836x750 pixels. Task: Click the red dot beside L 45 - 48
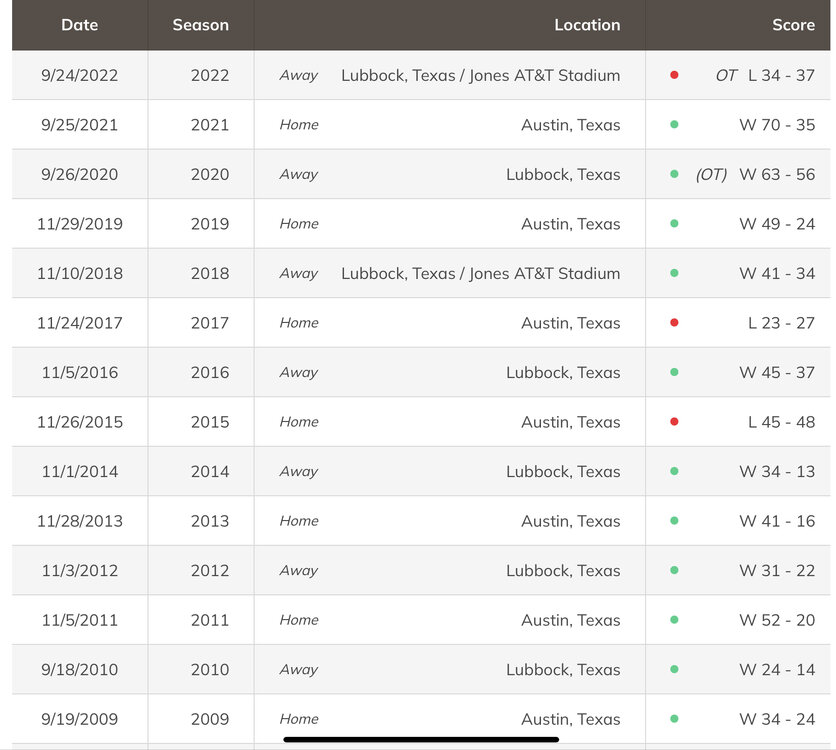pos(674,422)
